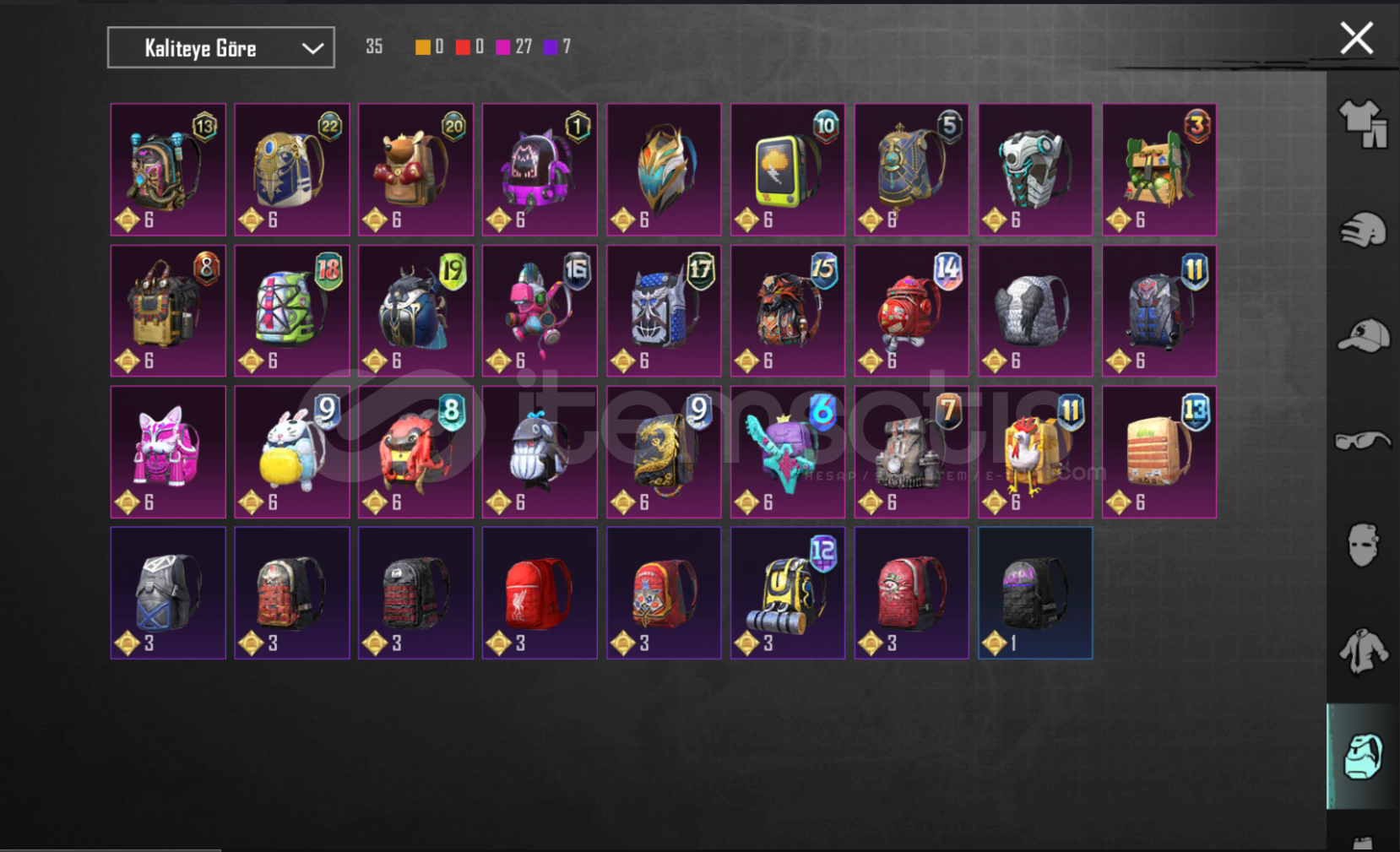Open the outfits category icon
This screenshot has width=1400, height=852.
[1363, 123]
